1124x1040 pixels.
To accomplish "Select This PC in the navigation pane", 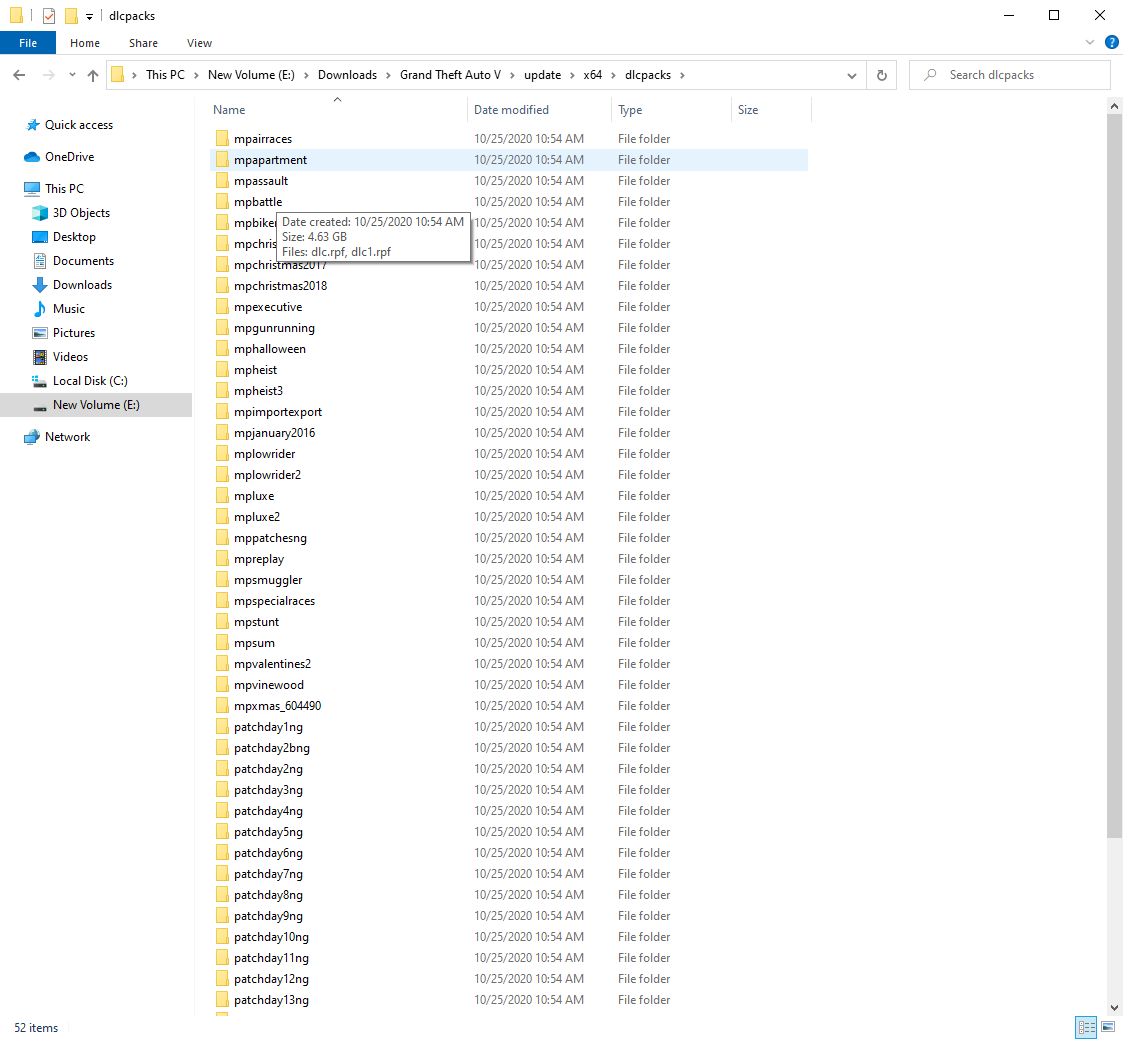I will click(x=64, y=189).
